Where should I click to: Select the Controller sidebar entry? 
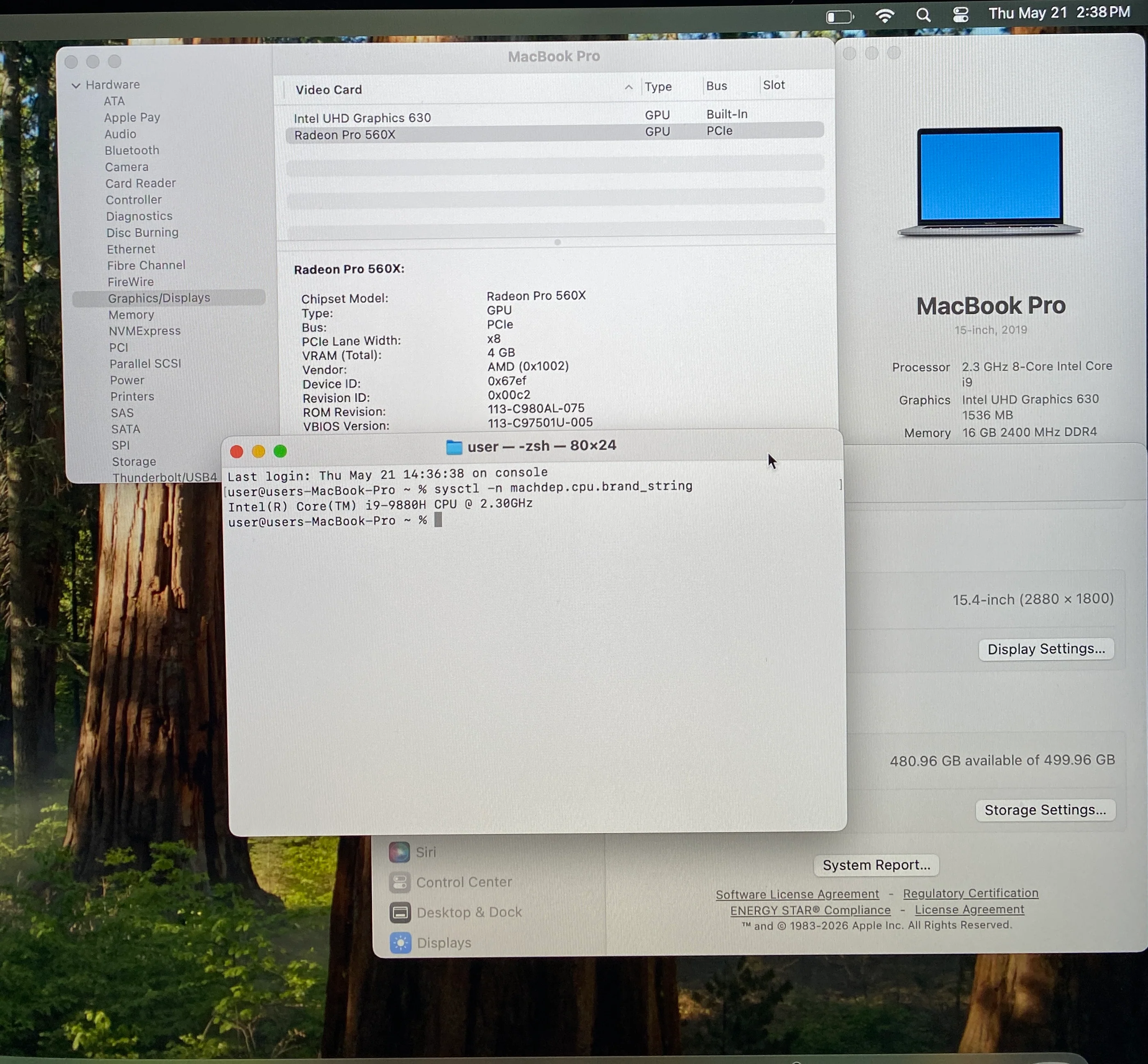[x=134, y=200]
